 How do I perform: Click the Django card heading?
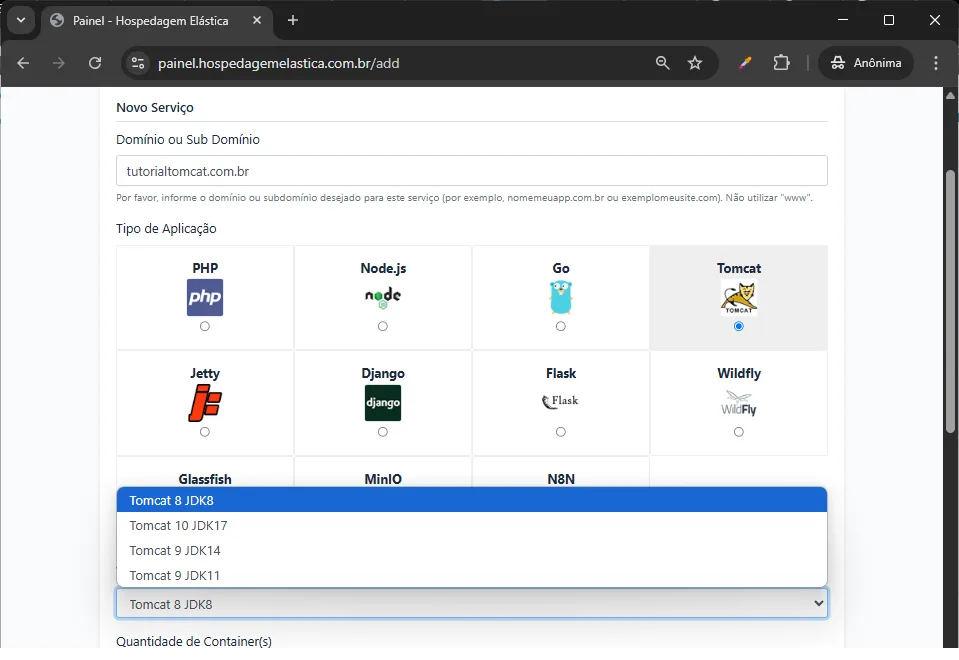click(x=383, y=373)
